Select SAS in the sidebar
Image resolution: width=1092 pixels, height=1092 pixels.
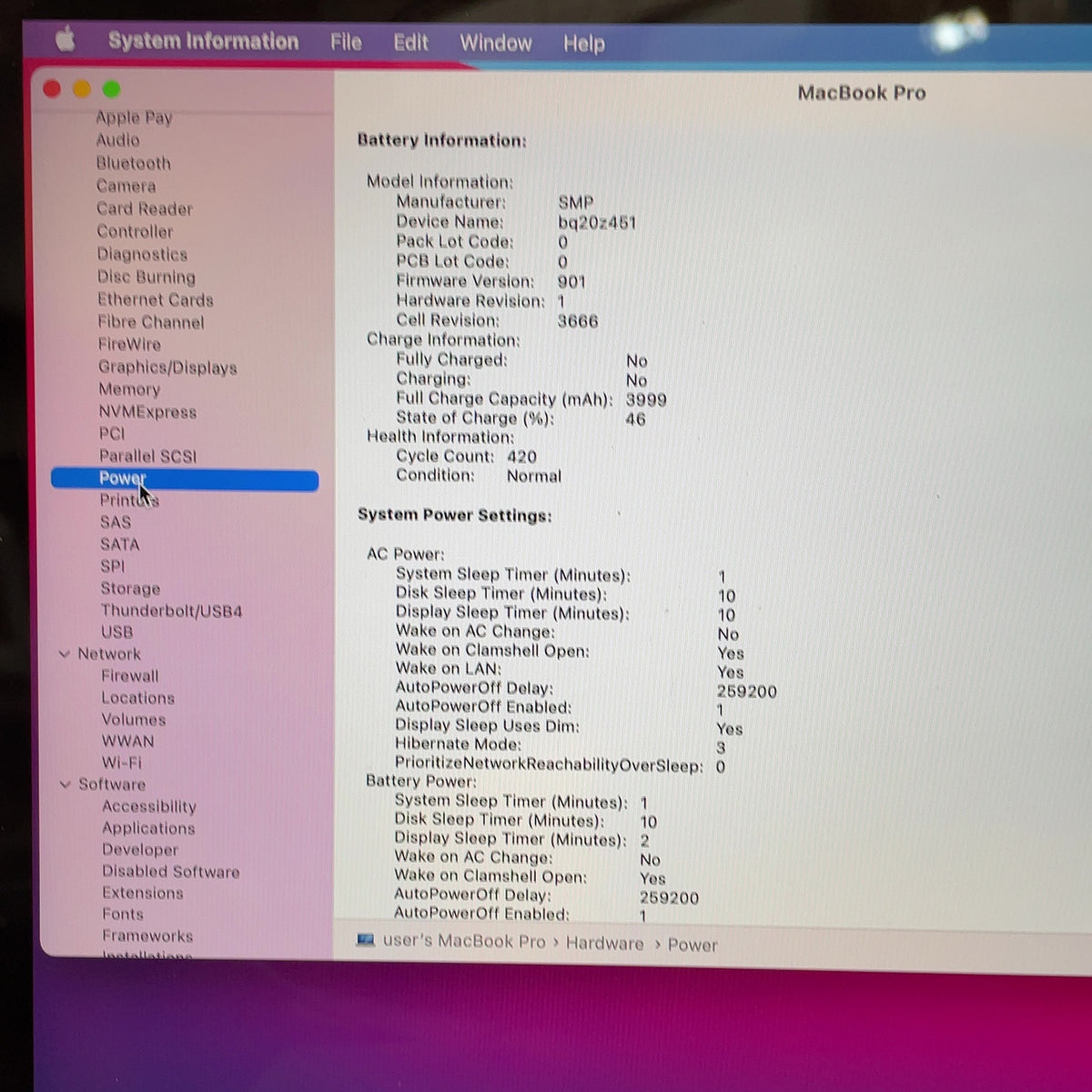pos(116,522)
